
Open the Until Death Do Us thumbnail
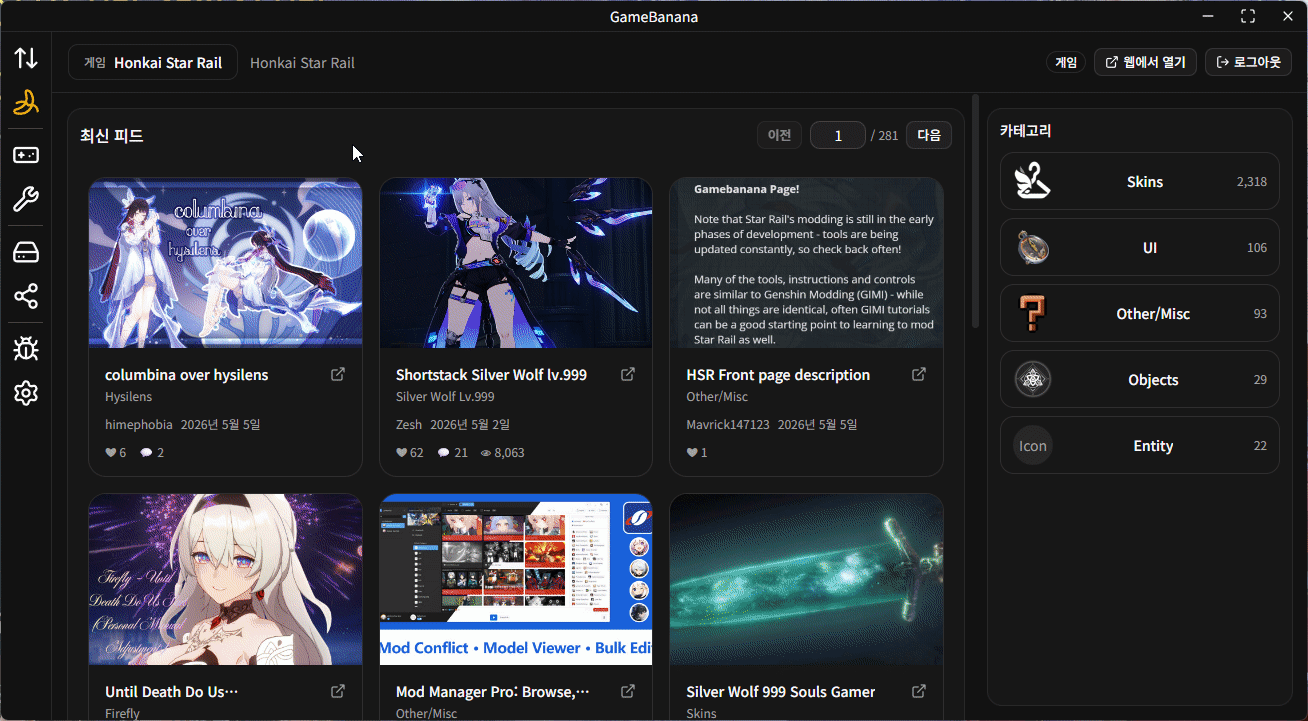[x=226, y=579]
